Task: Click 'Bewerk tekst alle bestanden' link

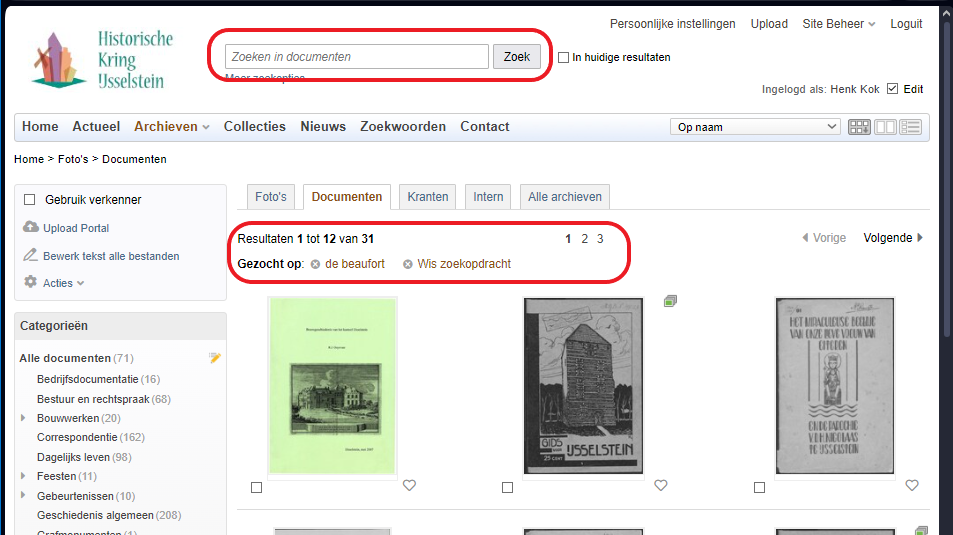Action: (111, 256)
